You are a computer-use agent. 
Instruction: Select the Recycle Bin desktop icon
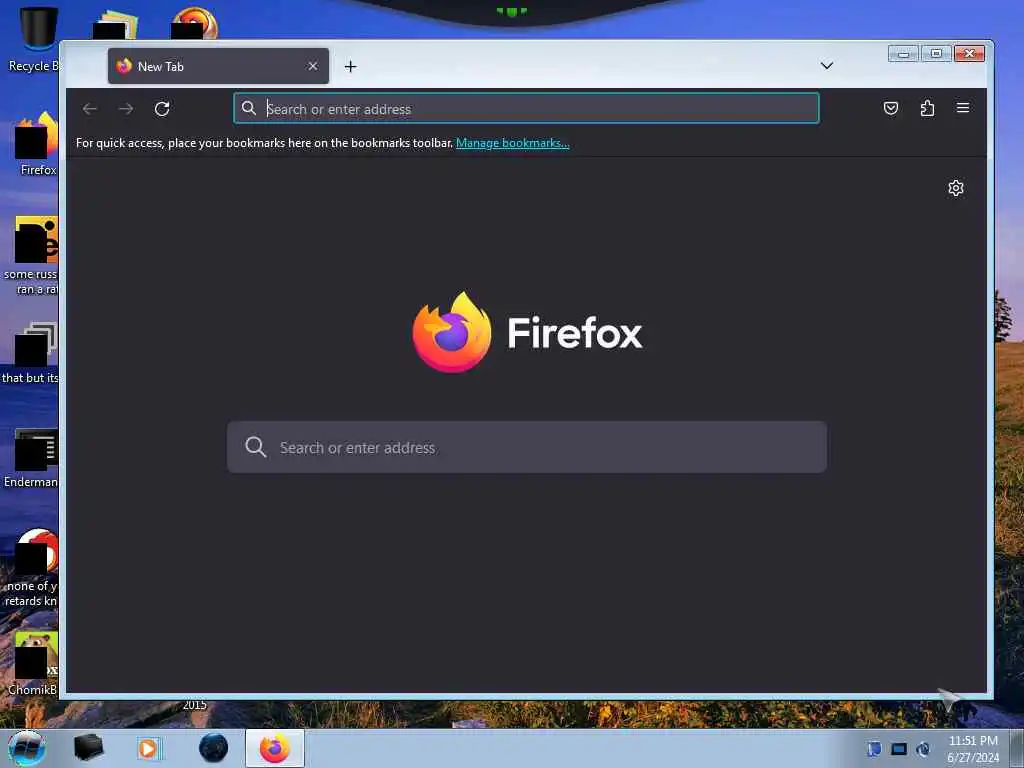[34, 39]
